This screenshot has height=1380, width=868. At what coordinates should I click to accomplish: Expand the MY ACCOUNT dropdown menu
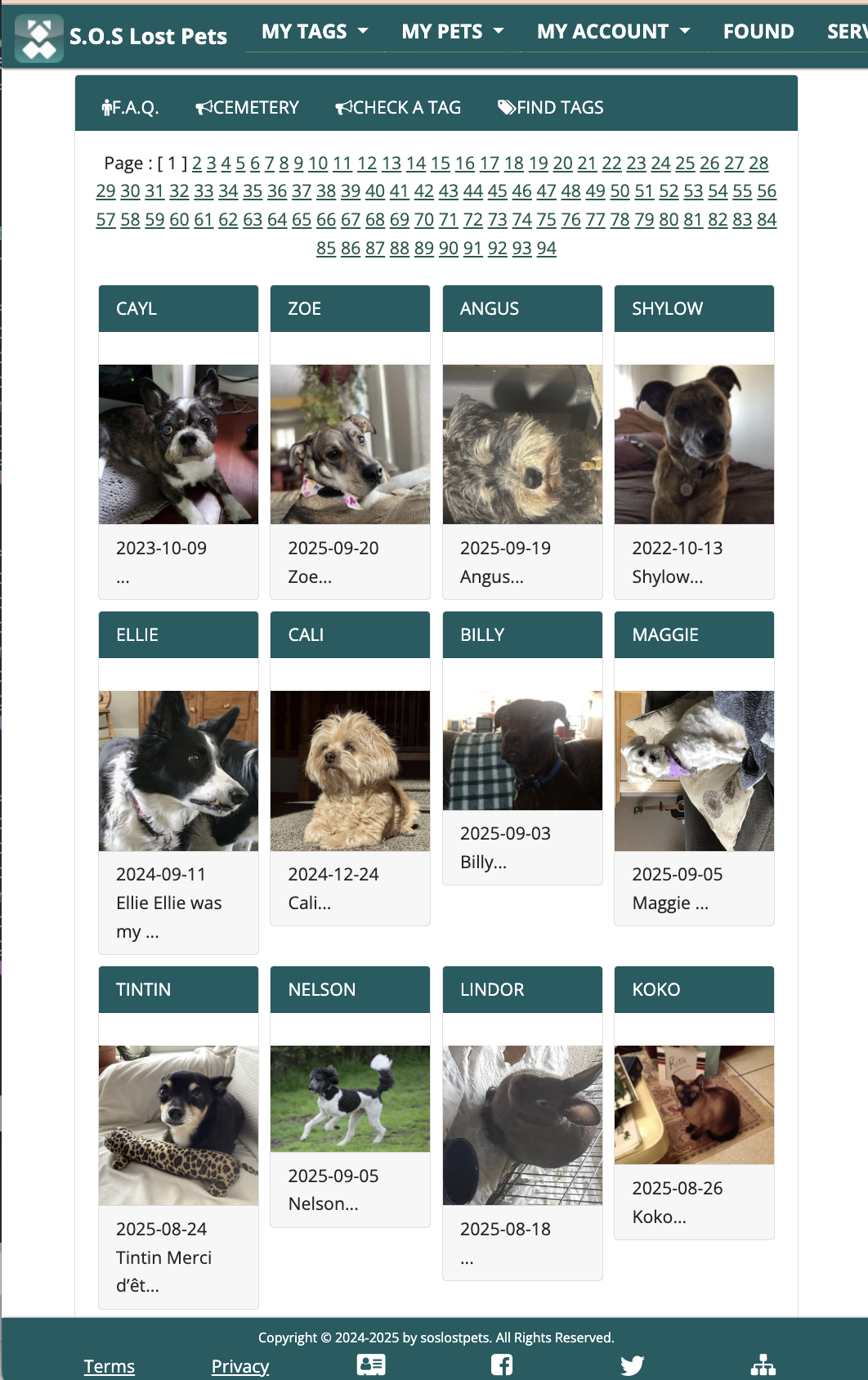[613, 31]
